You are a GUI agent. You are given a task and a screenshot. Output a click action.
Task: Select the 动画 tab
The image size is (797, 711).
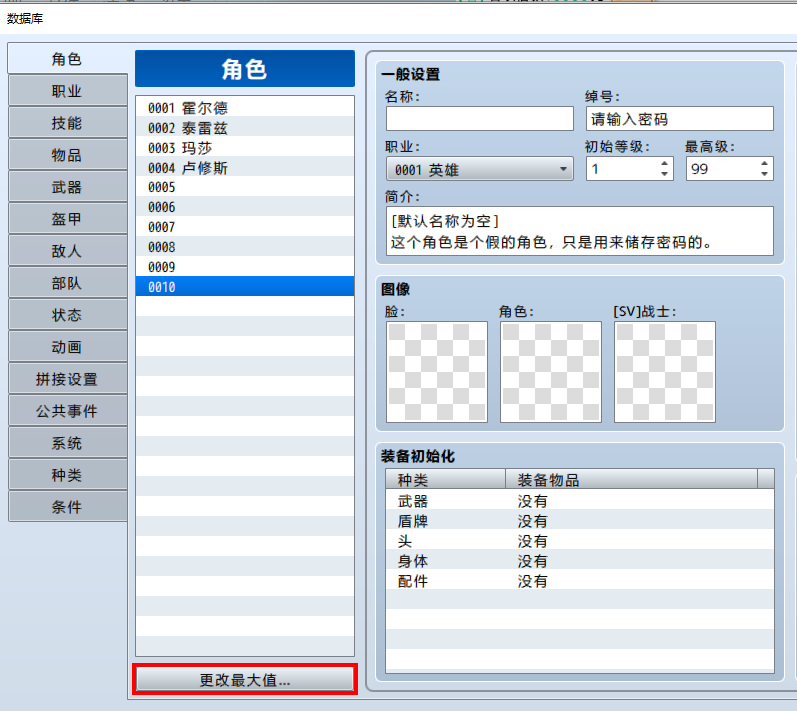67,347
